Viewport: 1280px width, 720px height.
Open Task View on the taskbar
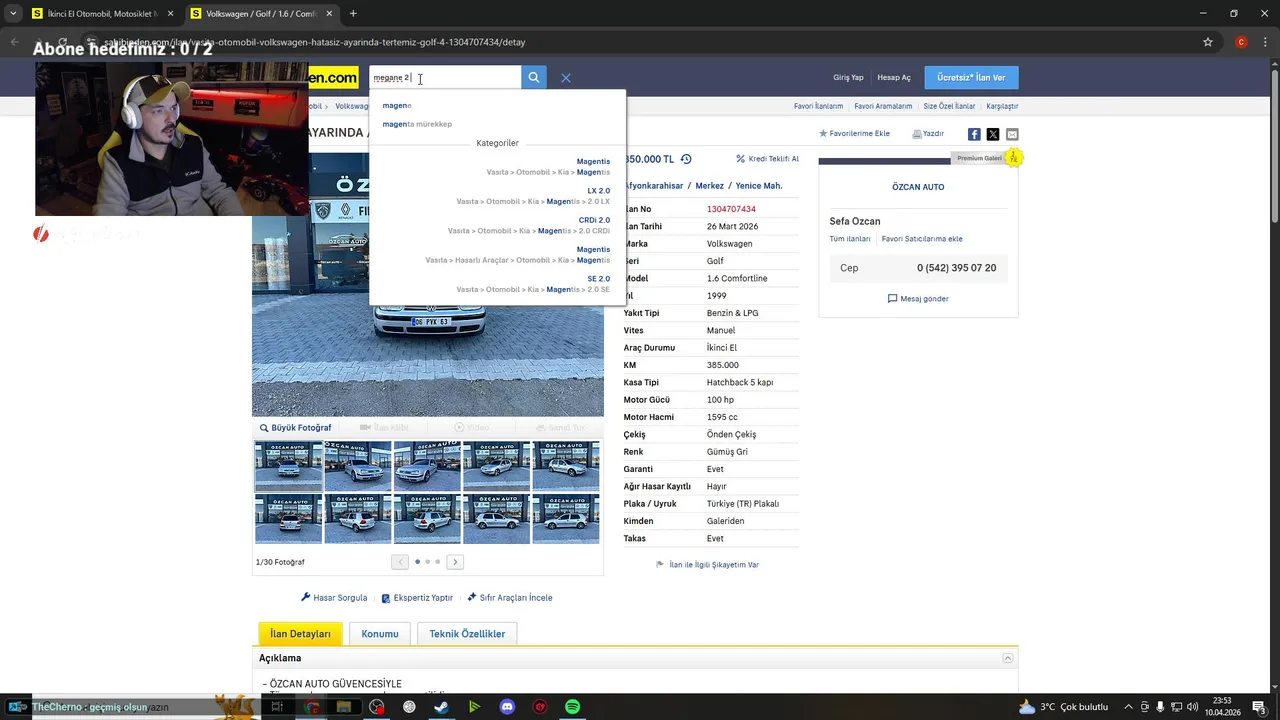(277, 707)
